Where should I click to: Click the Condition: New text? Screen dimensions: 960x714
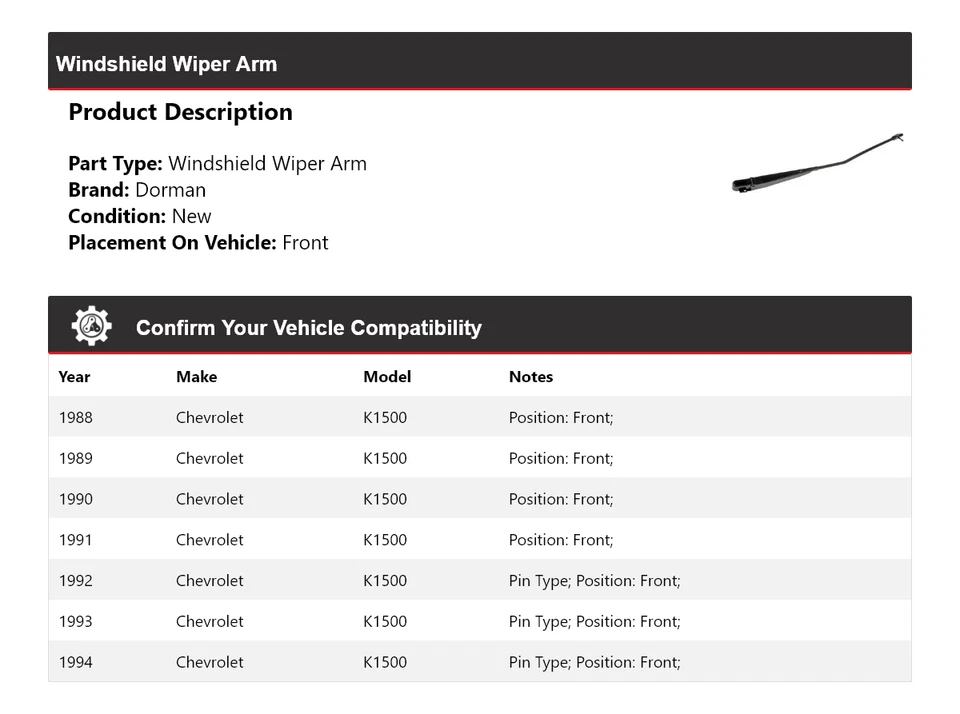140,216
